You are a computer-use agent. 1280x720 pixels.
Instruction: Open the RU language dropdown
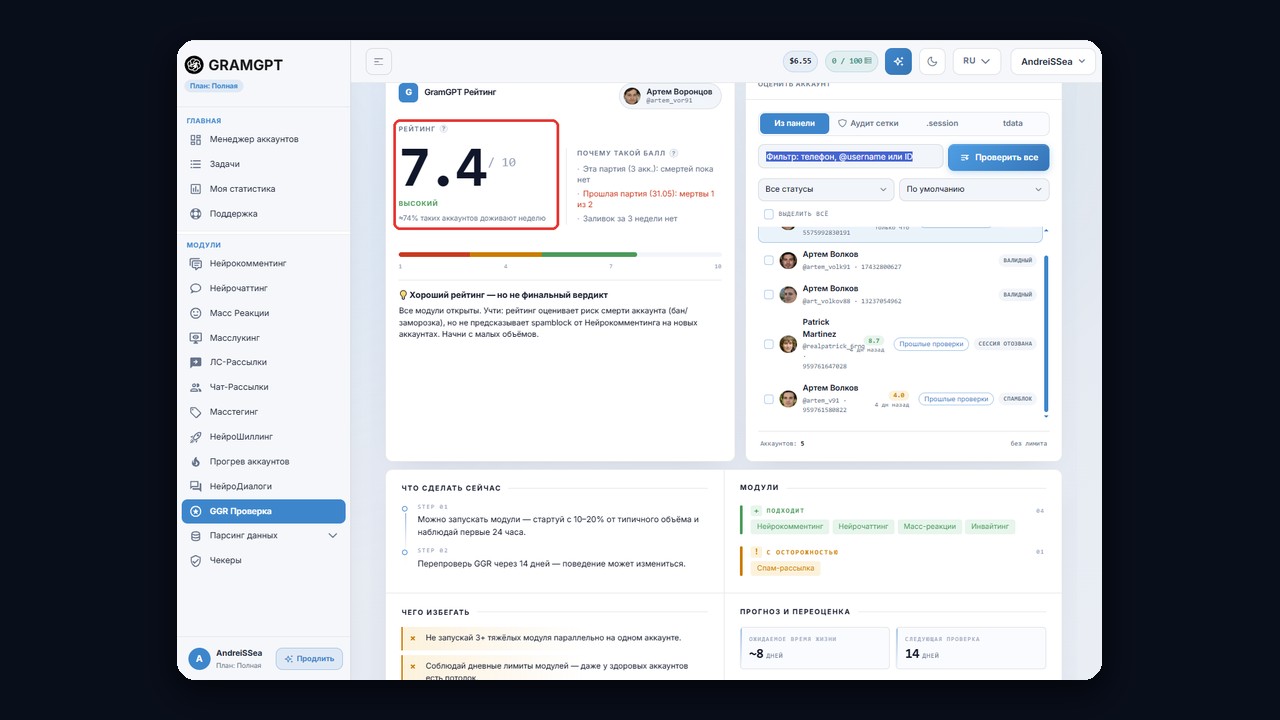pyautogui.click(x=977, y=61)
